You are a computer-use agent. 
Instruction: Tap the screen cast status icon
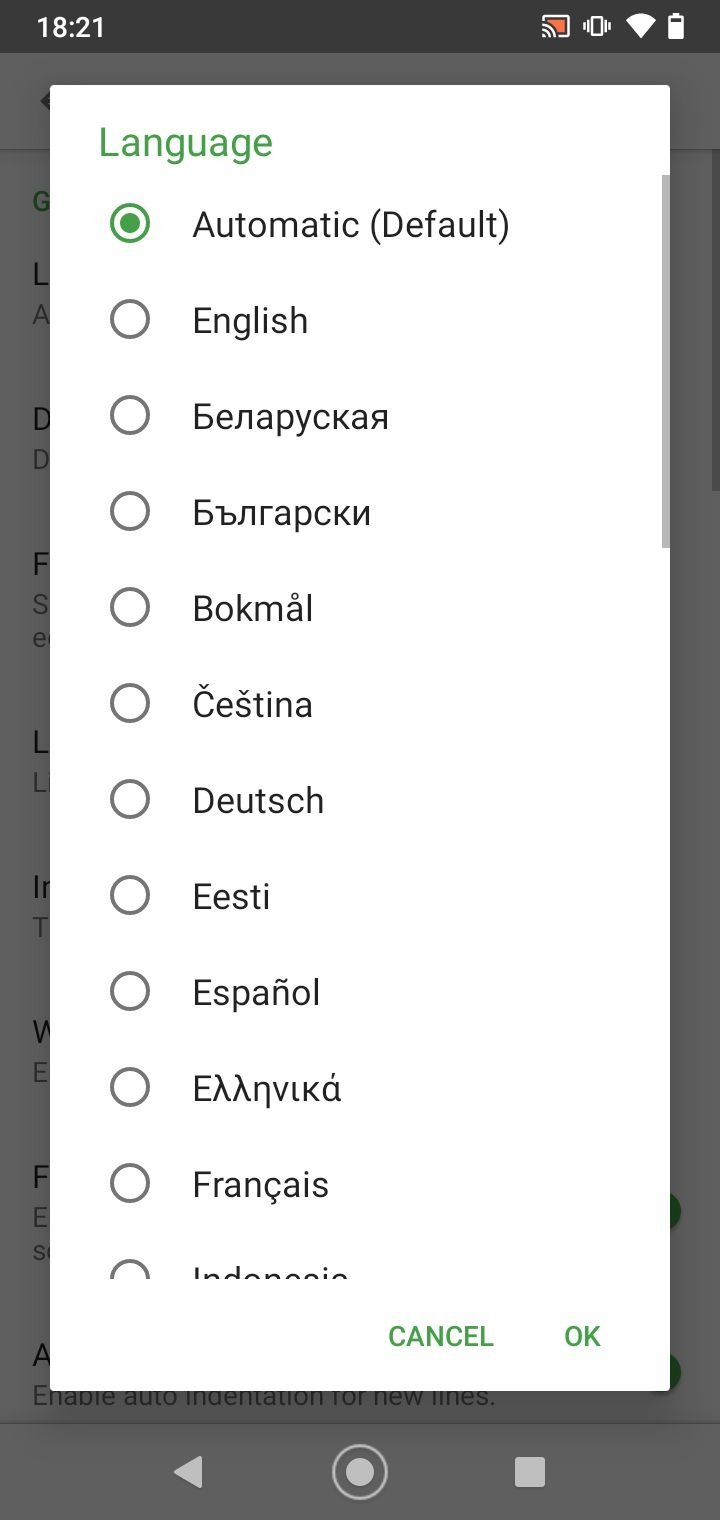(555, 26)
